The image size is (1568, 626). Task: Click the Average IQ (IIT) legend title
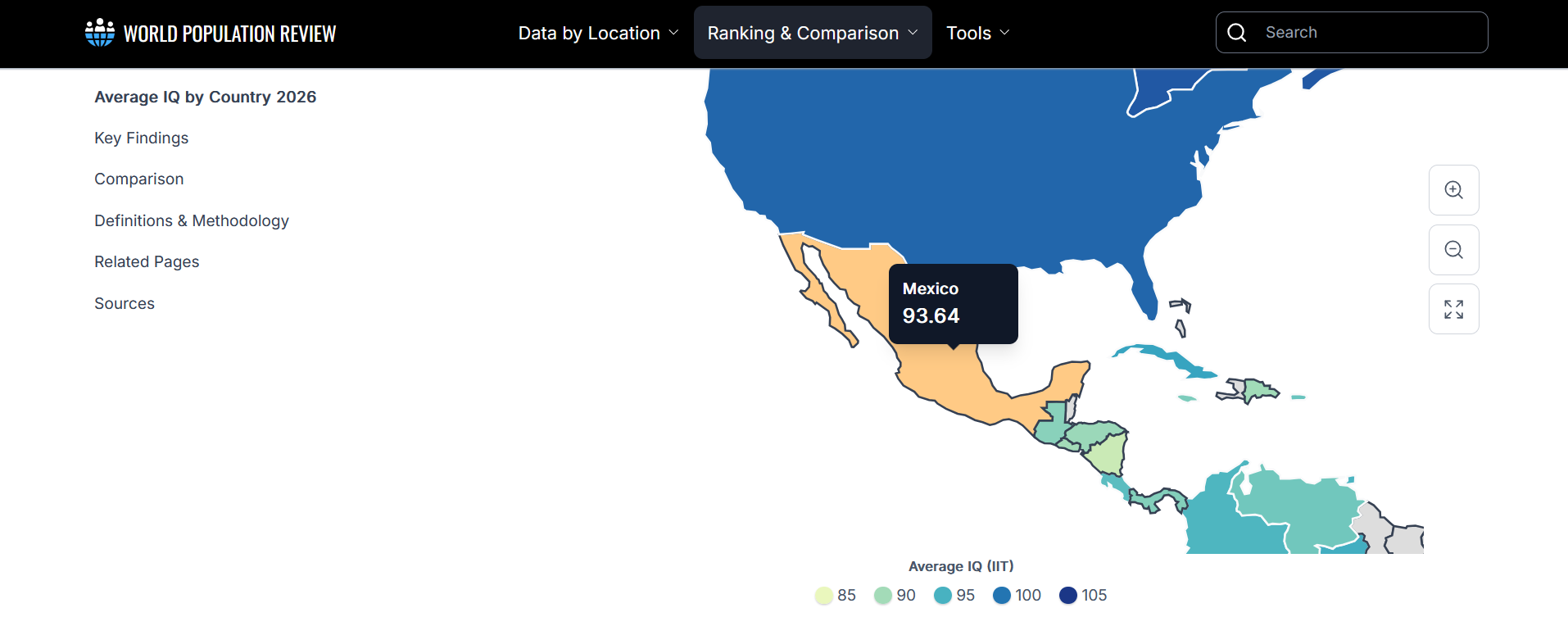pos(961,566)
